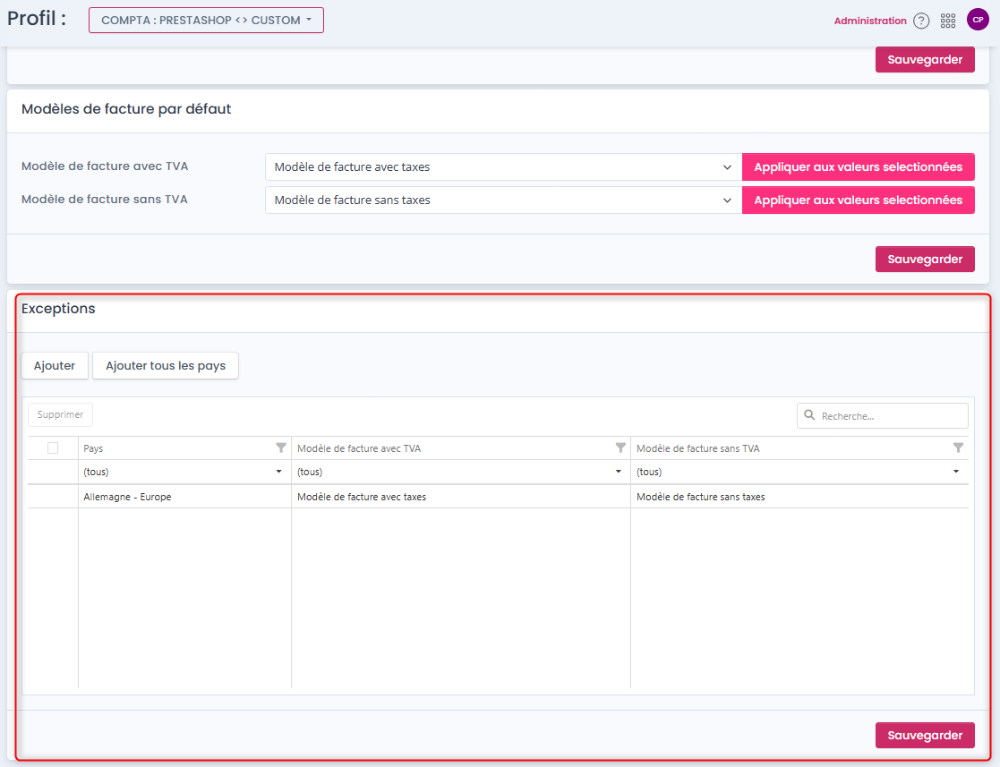Select the Allemagne - Europe cell

tap(184, 497)
